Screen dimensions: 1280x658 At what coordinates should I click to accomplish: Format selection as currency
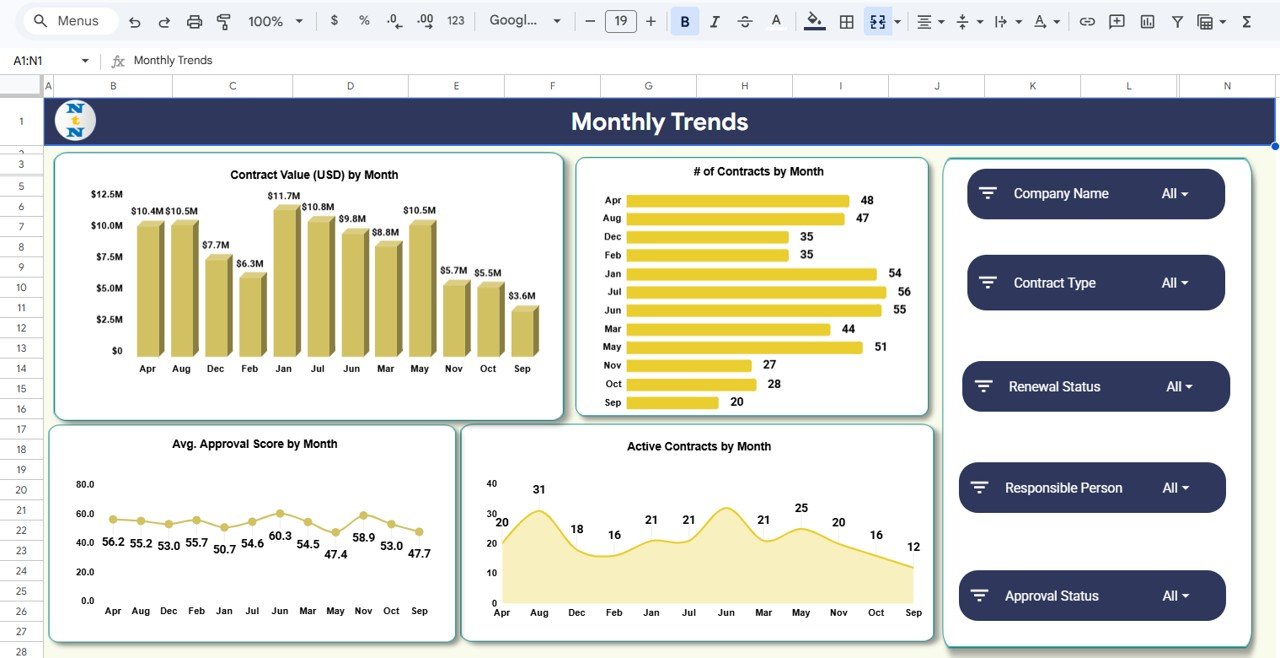point(334,20)
